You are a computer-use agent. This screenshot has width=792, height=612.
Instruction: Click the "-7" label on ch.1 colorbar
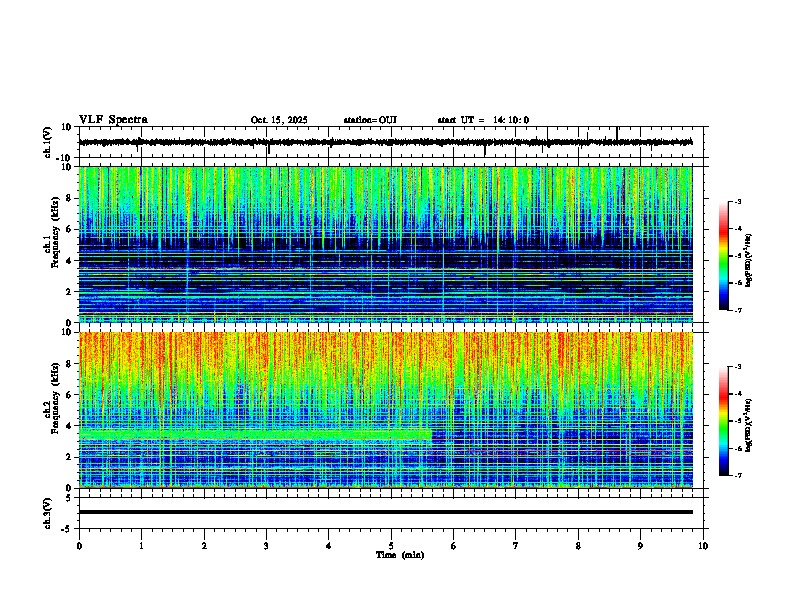click(x=737, y=310)
